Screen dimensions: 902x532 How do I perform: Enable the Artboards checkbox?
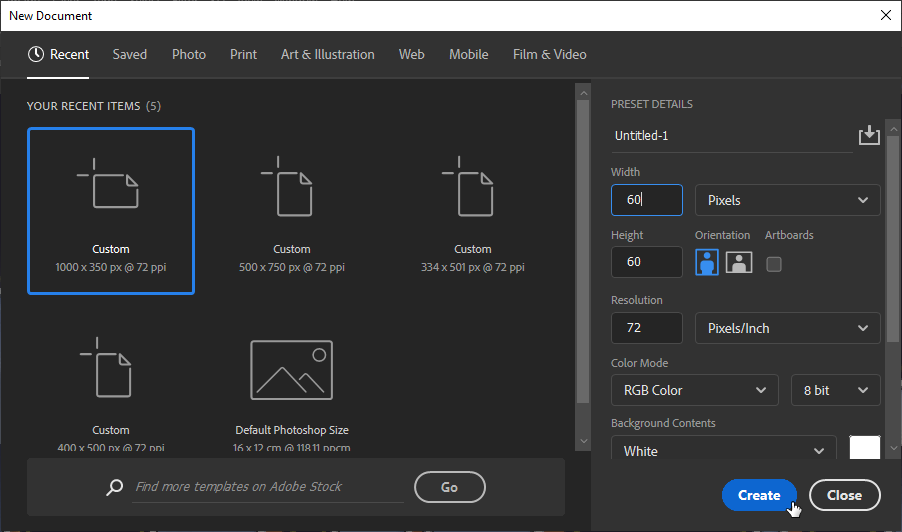click(x=773, y=264)
